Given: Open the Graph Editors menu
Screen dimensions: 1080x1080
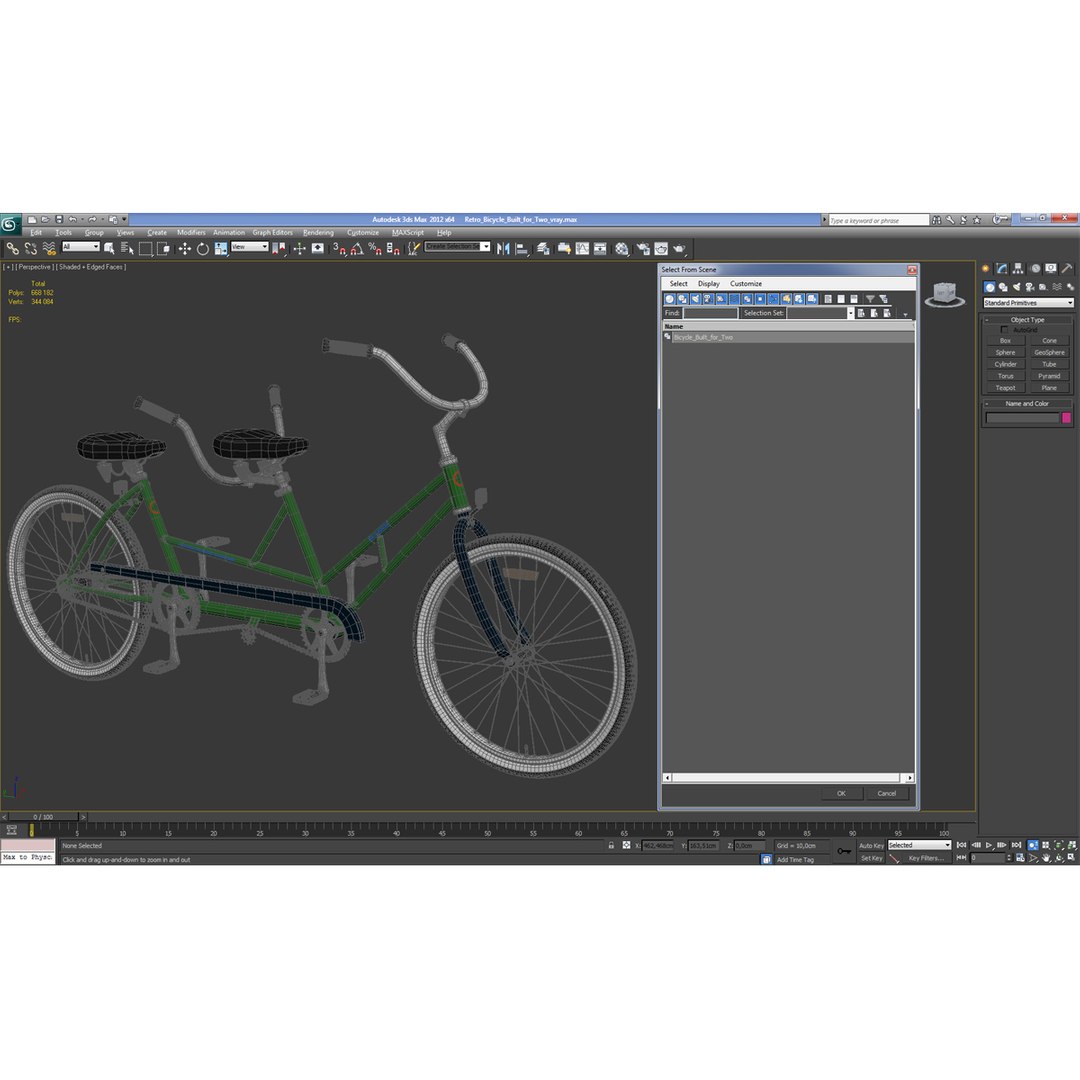Looking at the screenshot, I should coord(272,233).
